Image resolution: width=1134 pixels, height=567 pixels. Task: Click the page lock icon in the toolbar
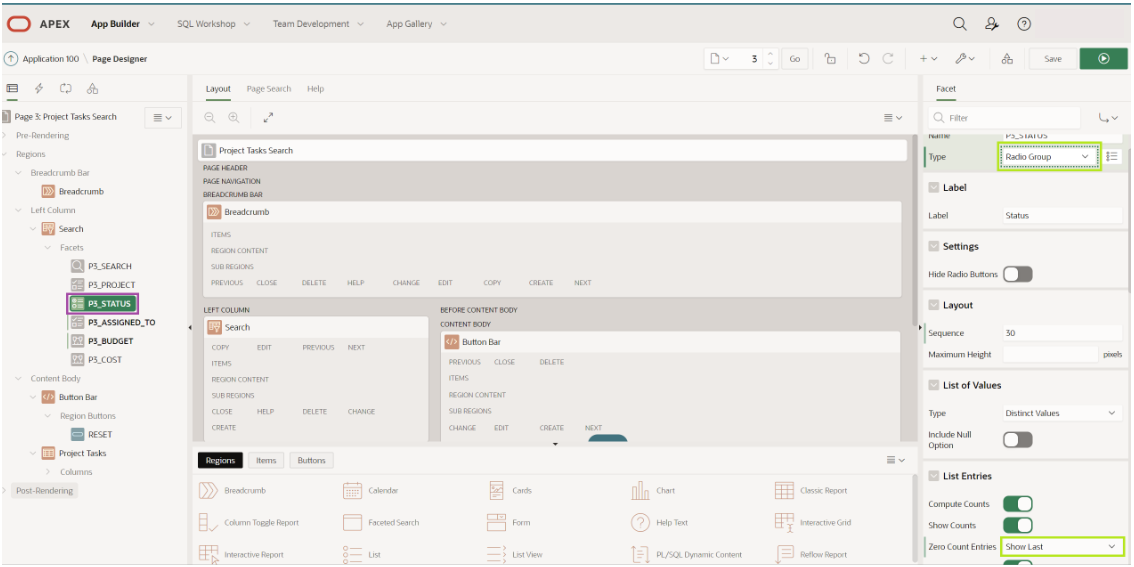pyautogui.click(x=831, y=59)
